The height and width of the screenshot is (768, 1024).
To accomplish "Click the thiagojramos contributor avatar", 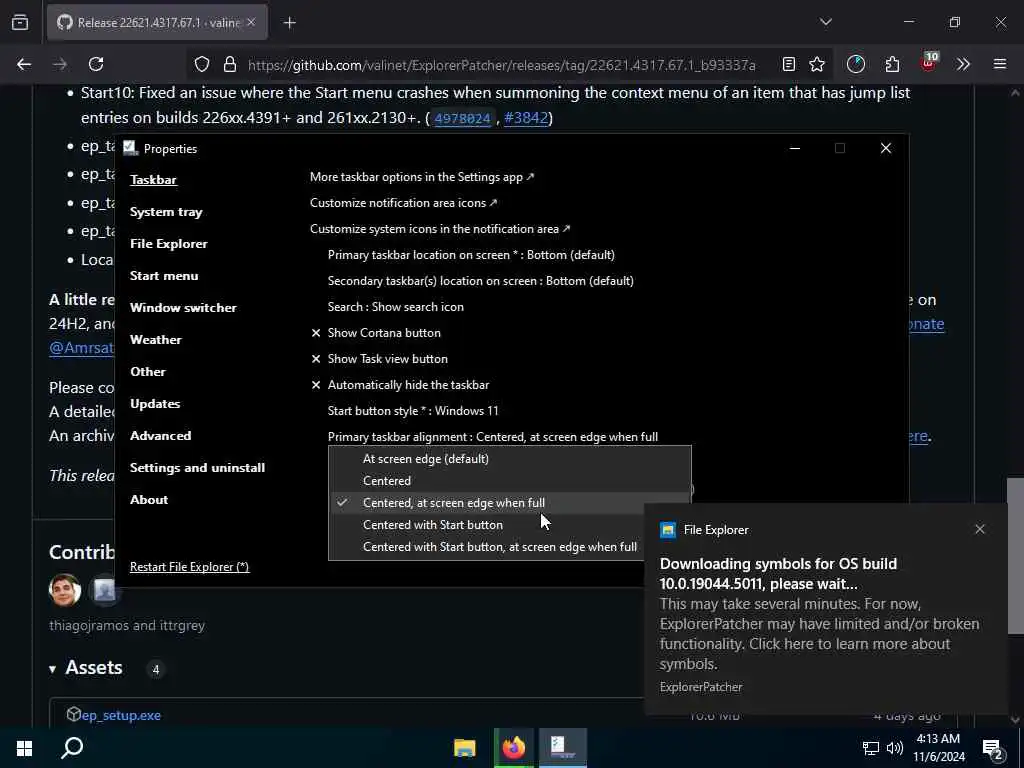I will pos(65,590).
